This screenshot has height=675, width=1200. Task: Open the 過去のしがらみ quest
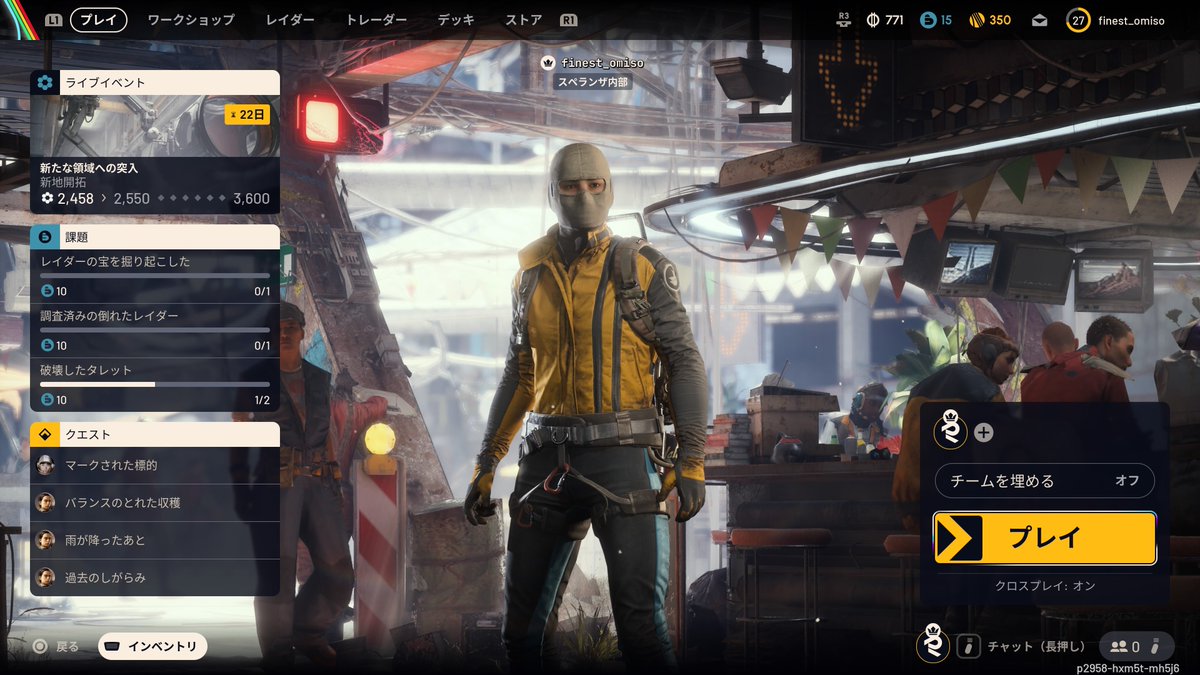point(155,577)
